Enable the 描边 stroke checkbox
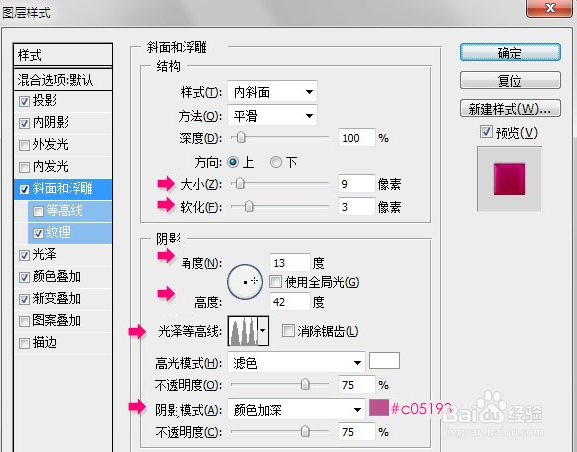This screenshot has width=577, height=452. click(x=24, y=343)
